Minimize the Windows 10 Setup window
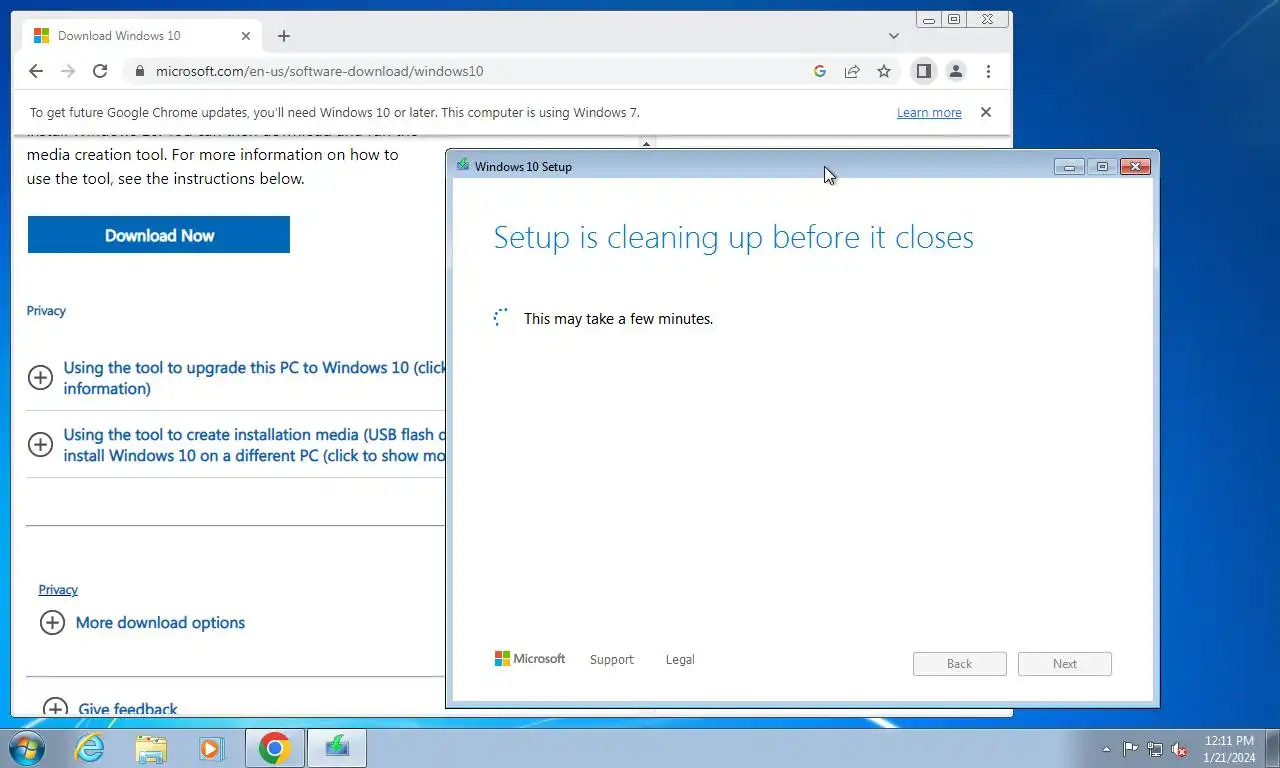 point(1069,167)
